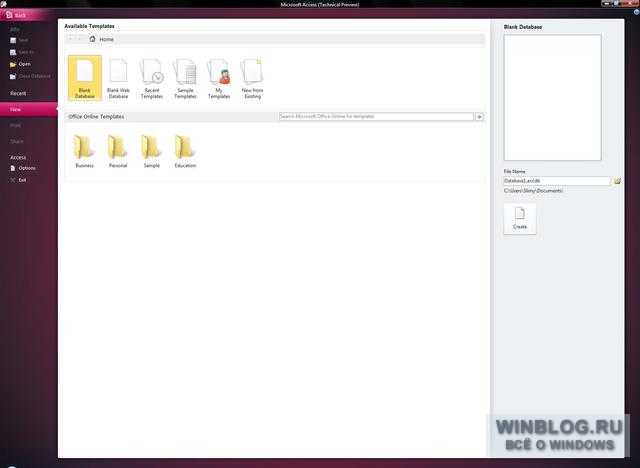Open the Personal online templates folder
The height and width of the screenshot is (468, 640).
[118, 151]
